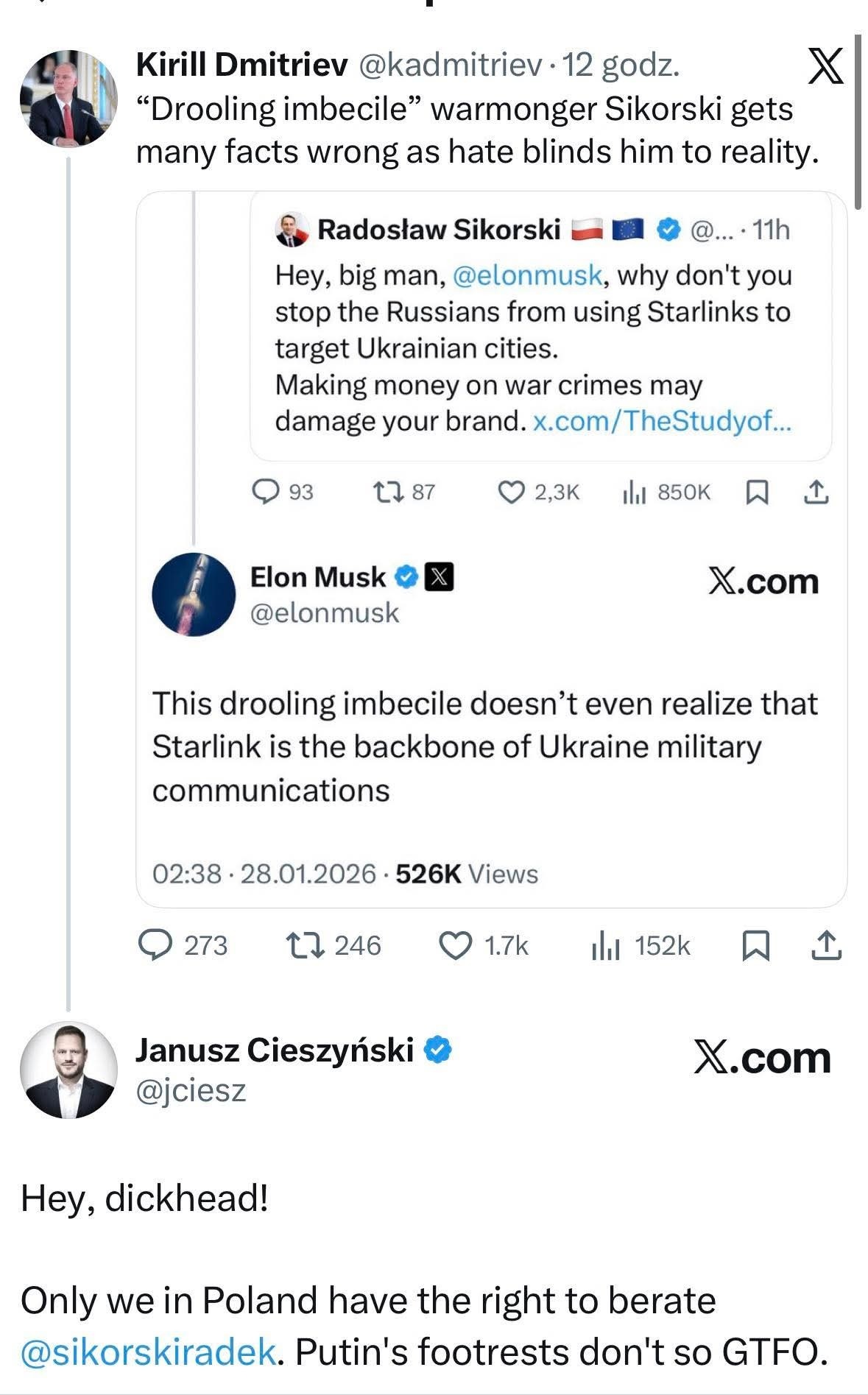Like Sikorski's post with 2,3K likes

tap(511, 492)
